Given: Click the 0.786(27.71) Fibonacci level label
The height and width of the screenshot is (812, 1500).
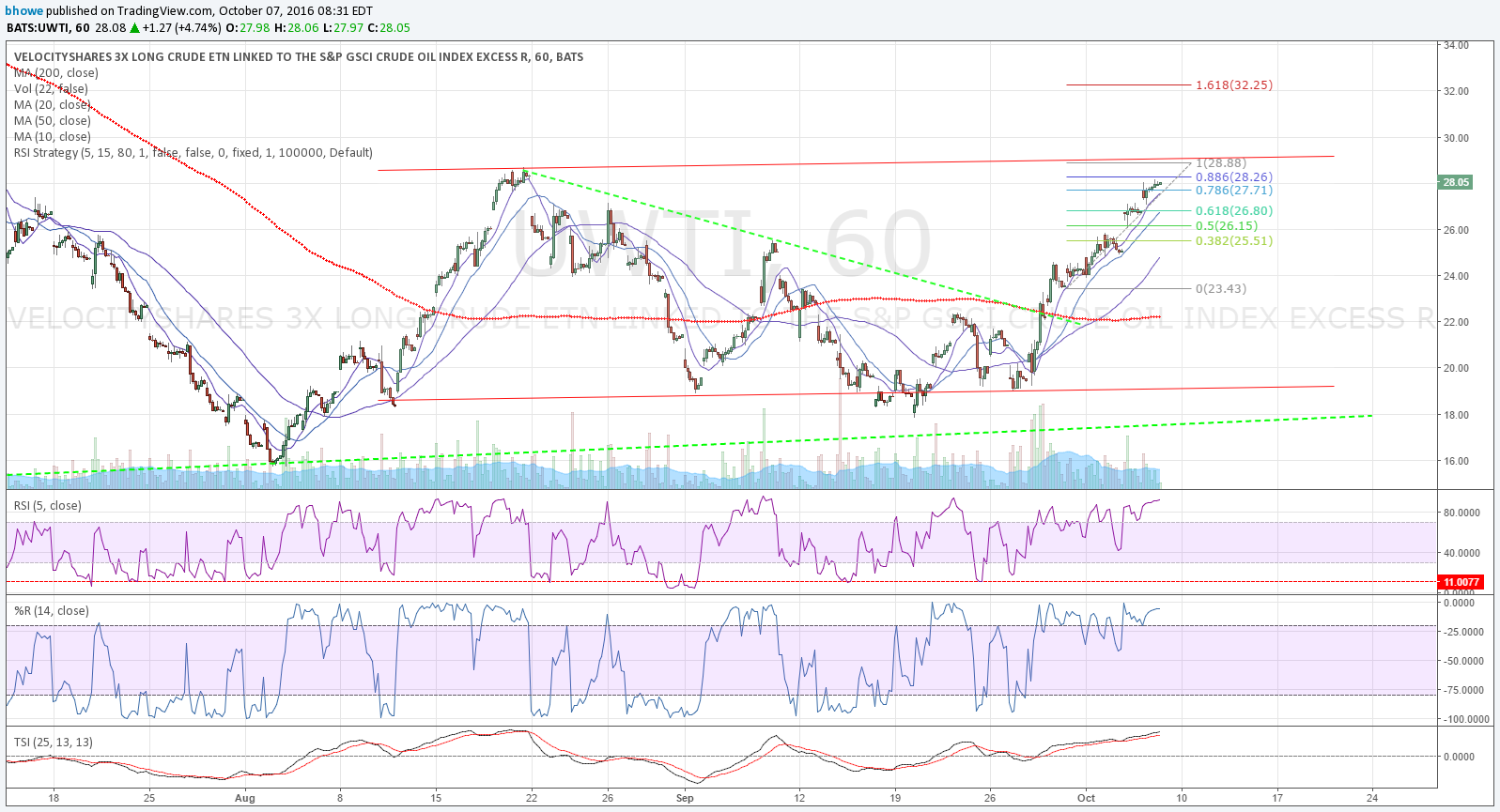Looking at the screenshot, I should point(1234,191).
